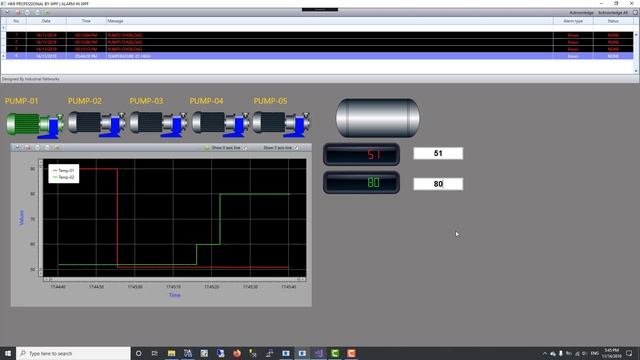Screen dimensions: 640x360
Task: Click the chart horizontal scrollbar
Action: pos(174,279)
